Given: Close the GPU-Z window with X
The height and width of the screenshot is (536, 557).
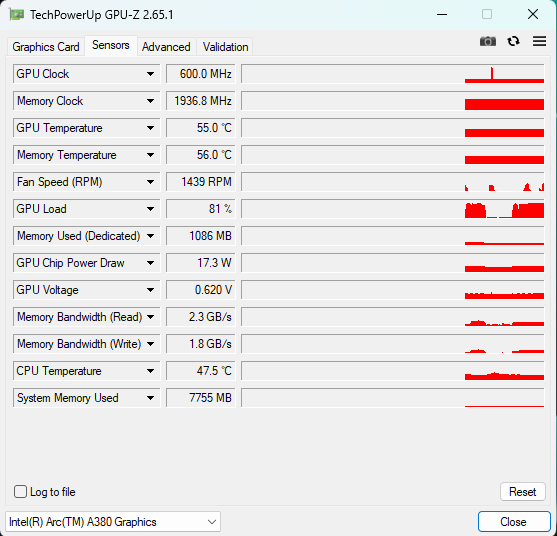Looking at the screenshot, I should click(533, 15).
